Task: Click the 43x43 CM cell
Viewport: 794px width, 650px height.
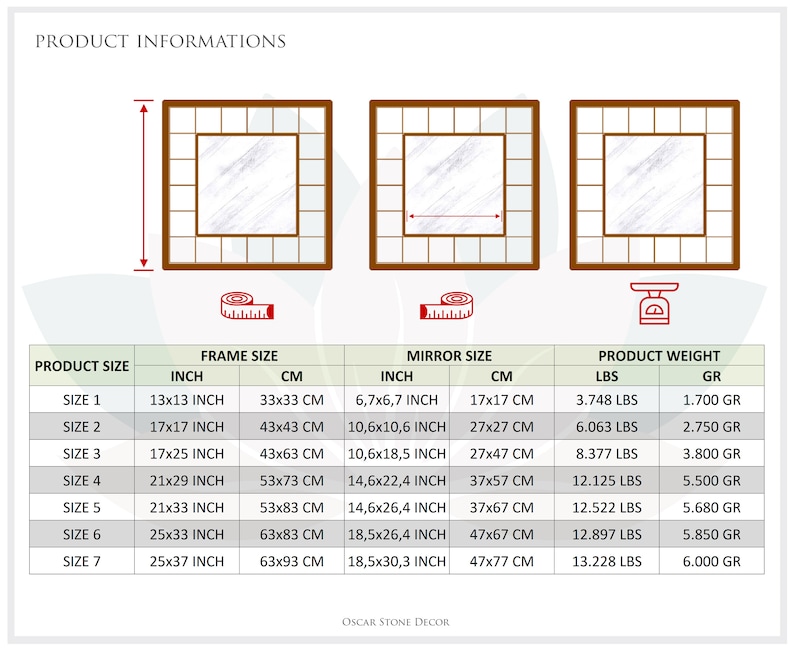Action: point(292,427)
